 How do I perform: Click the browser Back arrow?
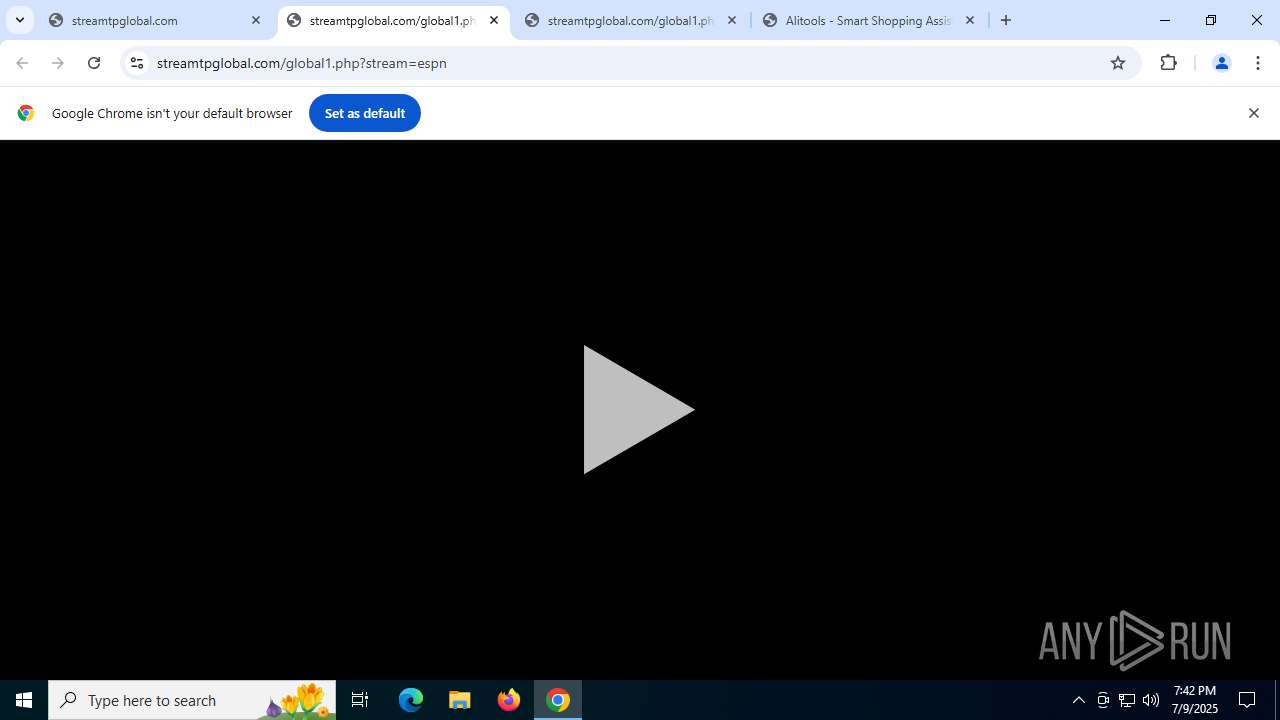click(x=22, y=63)
